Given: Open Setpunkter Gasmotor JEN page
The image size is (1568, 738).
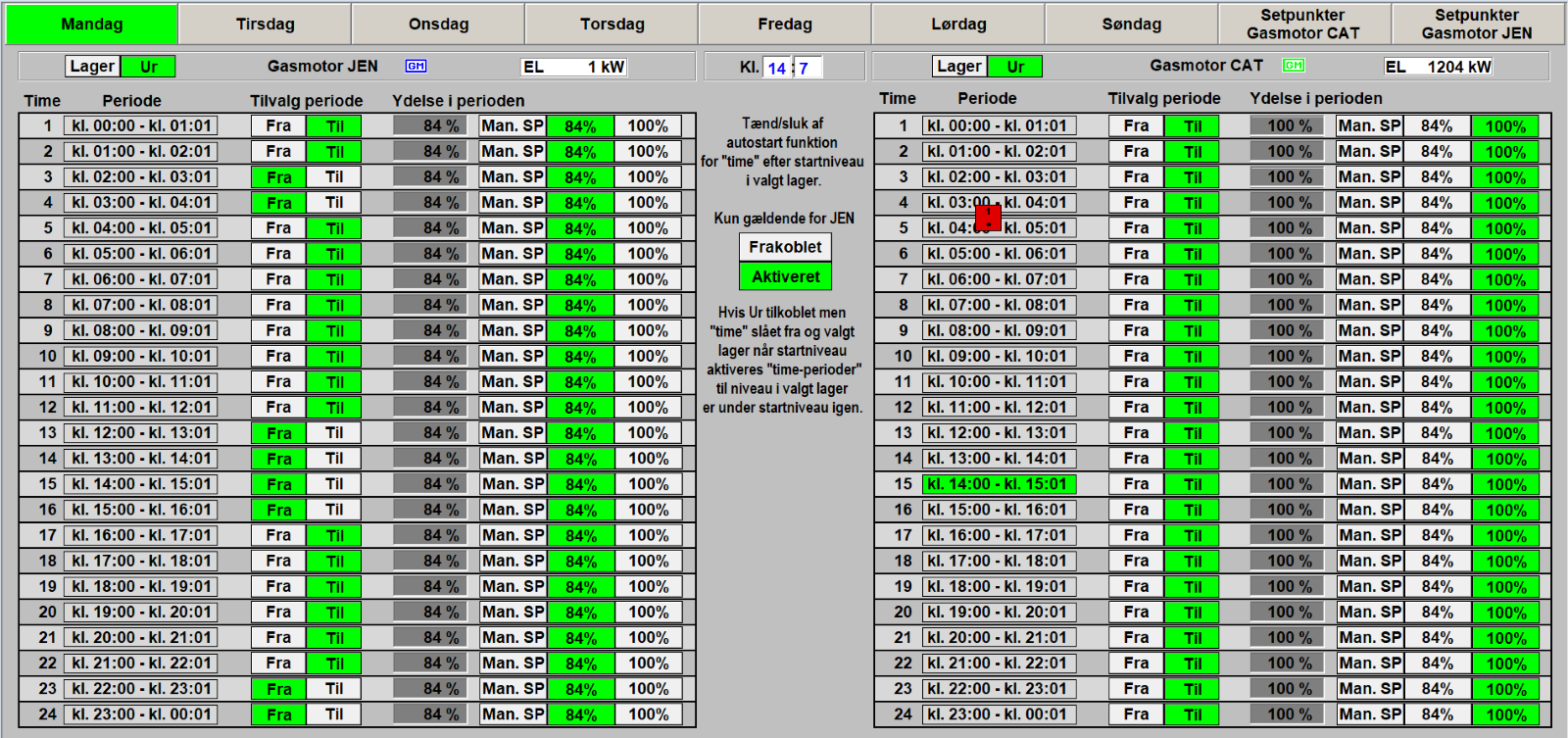Looking at the screenshot, I should [1476, 25].
